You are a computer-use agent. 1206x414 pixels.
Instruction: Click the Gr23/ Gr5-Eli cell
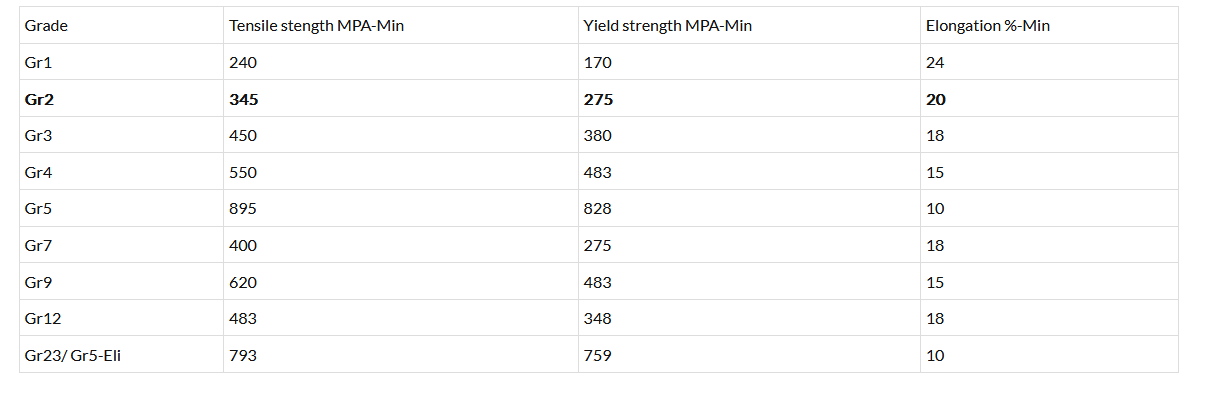coord(73,355)
